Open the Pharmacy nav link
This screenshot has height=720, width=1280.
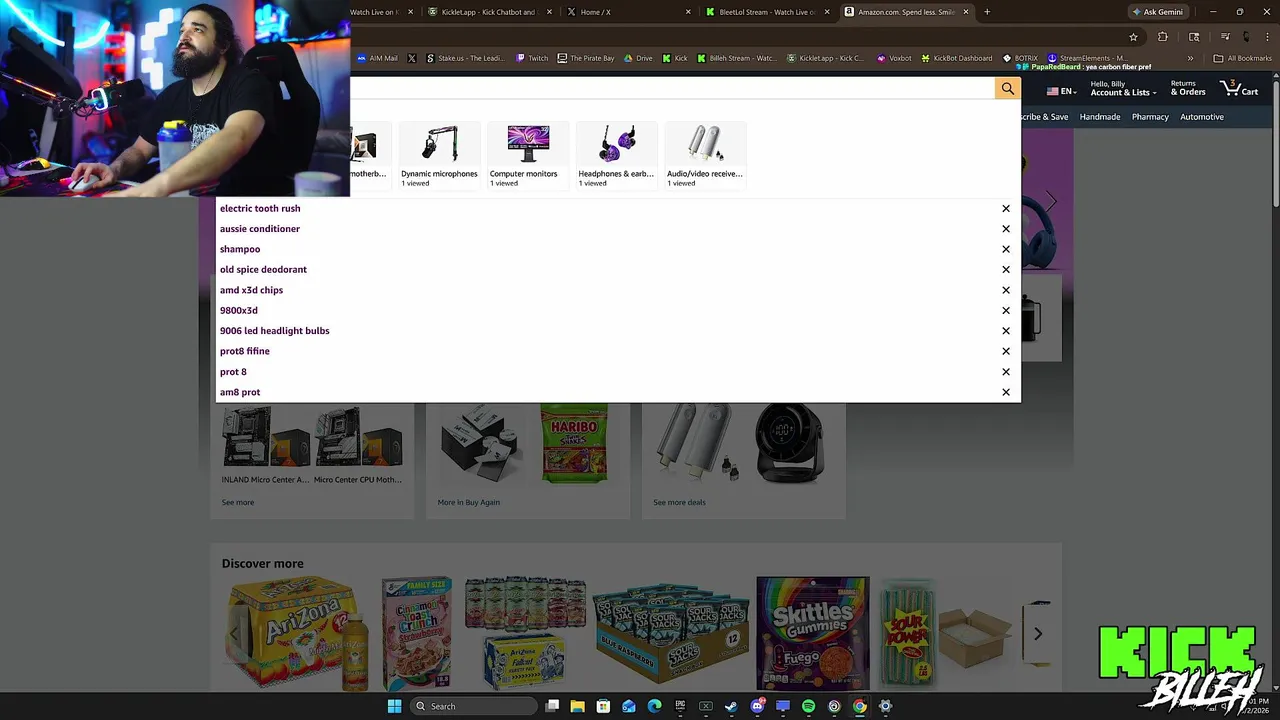pyautogui.click(x=1150, y=117)
